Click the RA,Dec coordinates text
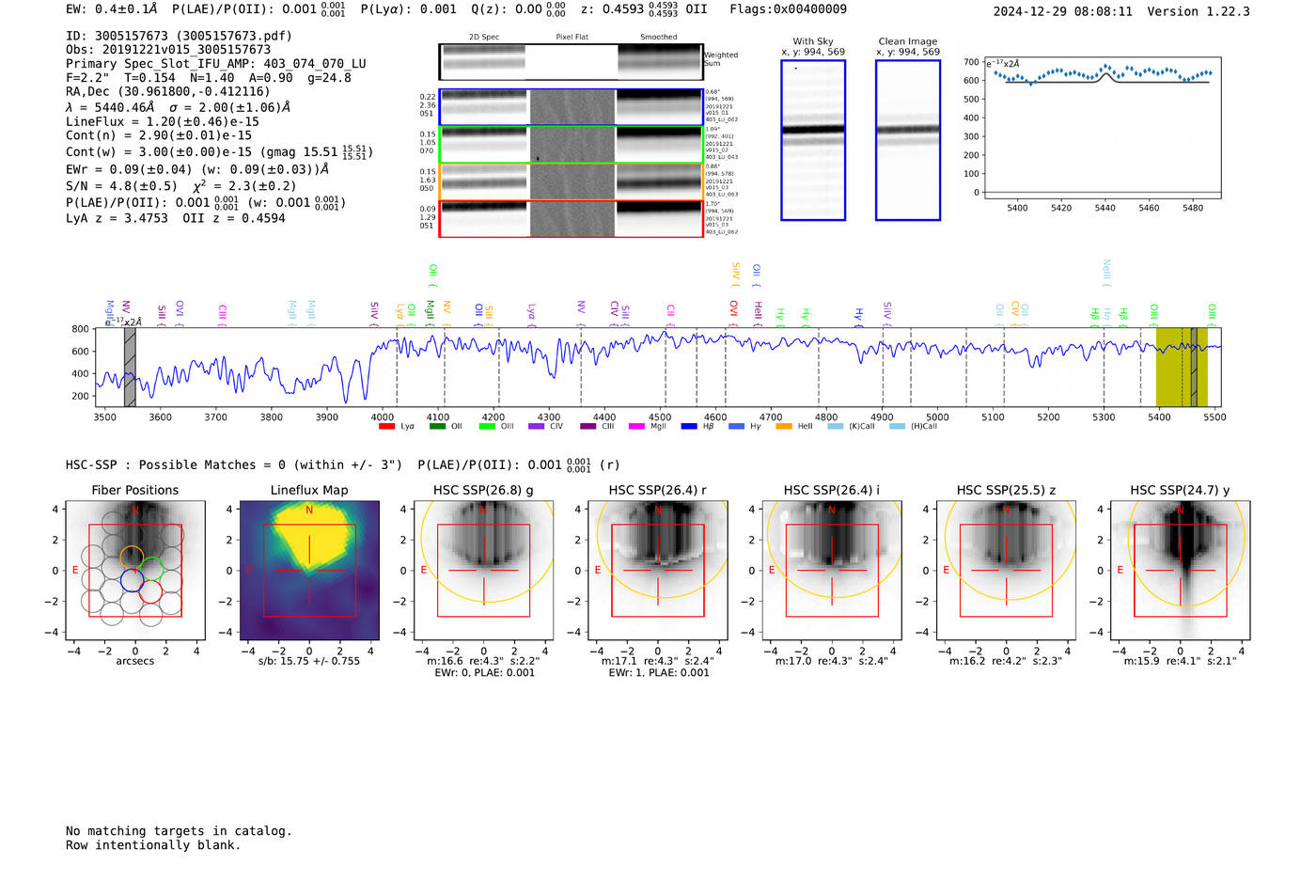Image resolution: width=1316 pixels, height=896 pixels. 167,91
